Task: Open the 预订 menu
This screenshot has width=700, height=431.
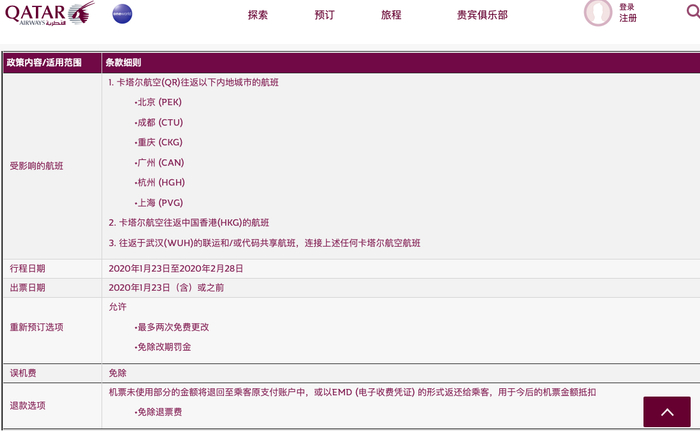Action: pyautogui.click(x=325, y=15)
